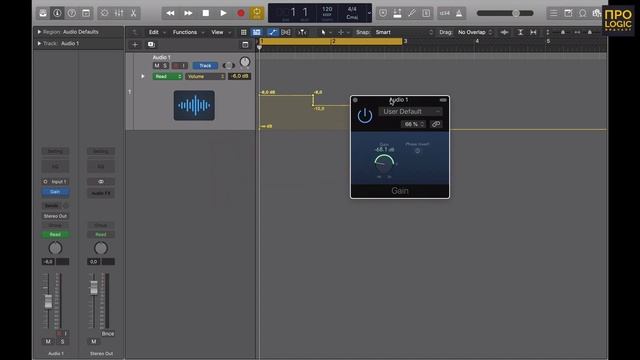Click horizontal auto zoom icon

[533, 32]
